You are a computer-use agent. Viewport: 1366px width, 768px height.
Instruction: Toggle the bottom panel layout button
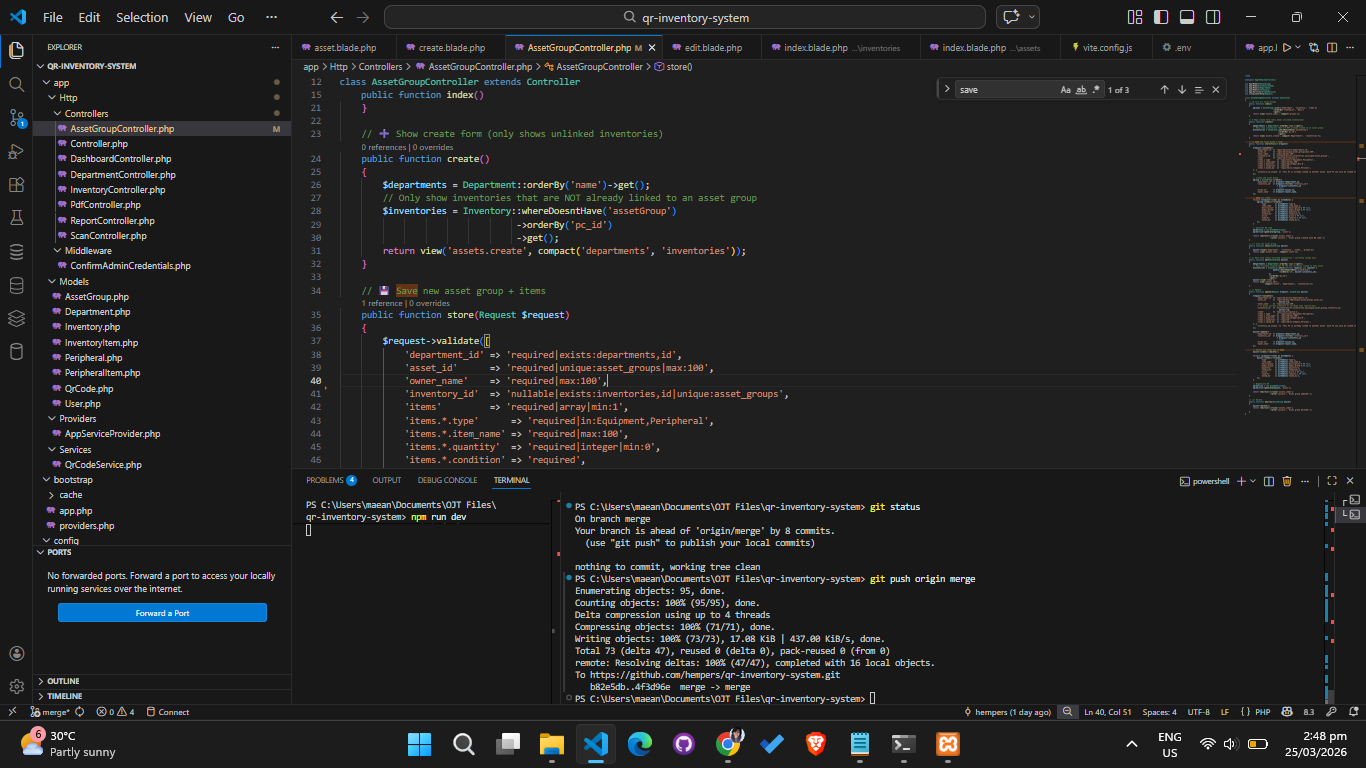click(x=1187, y=17)
